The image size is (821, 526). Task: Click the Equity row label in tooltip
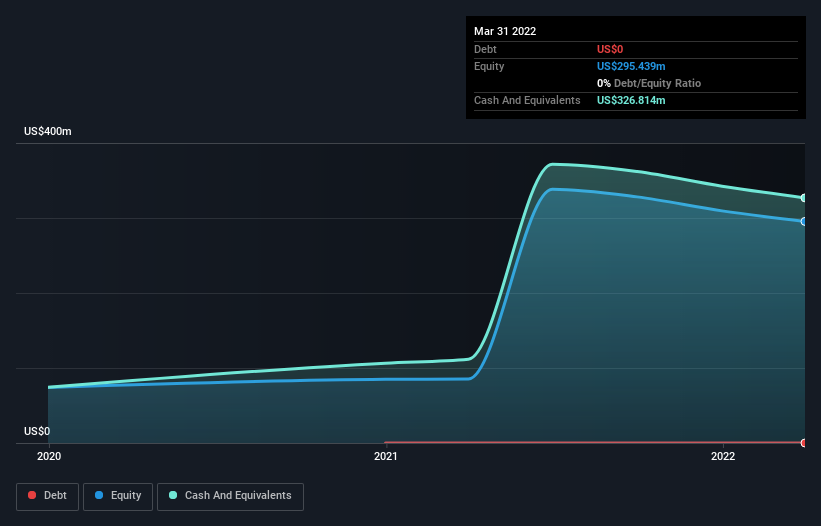[489, 66]
